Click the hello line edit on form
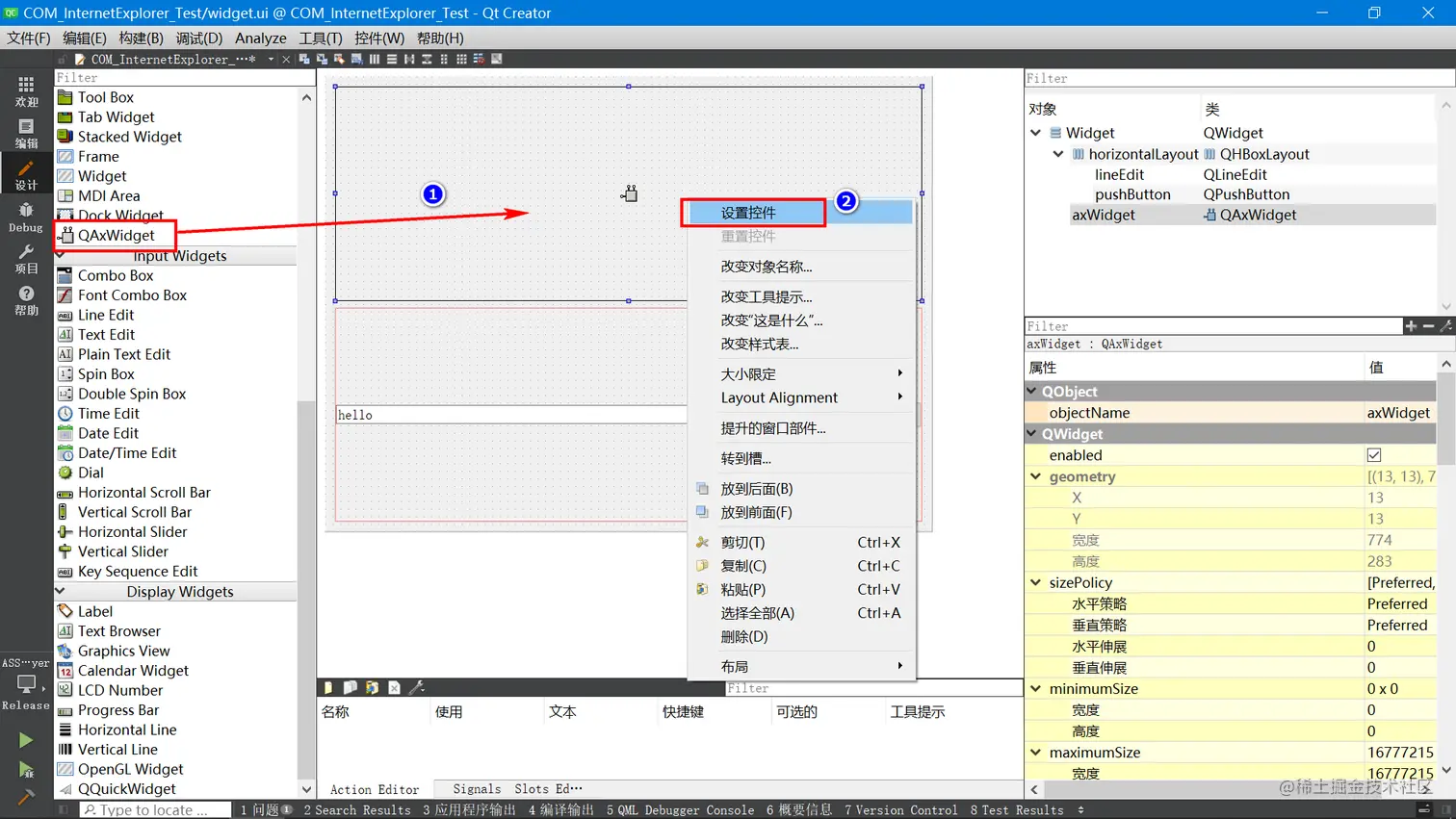The height and width of the screenshot is (819, 1456). [510, 415]
